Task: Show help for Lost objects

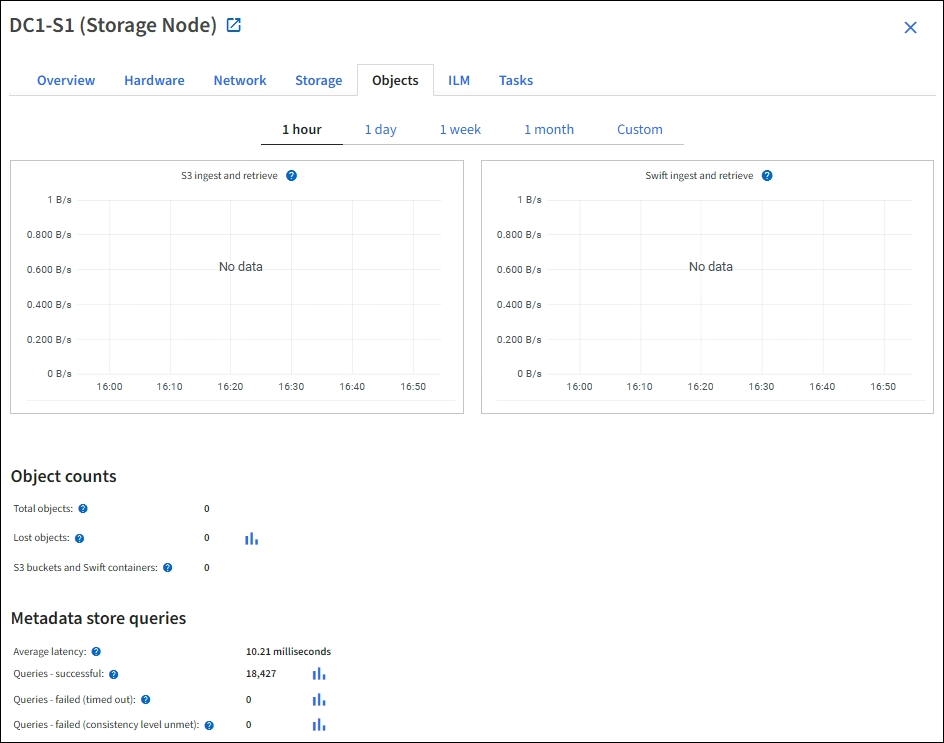Action: [80, 538]
